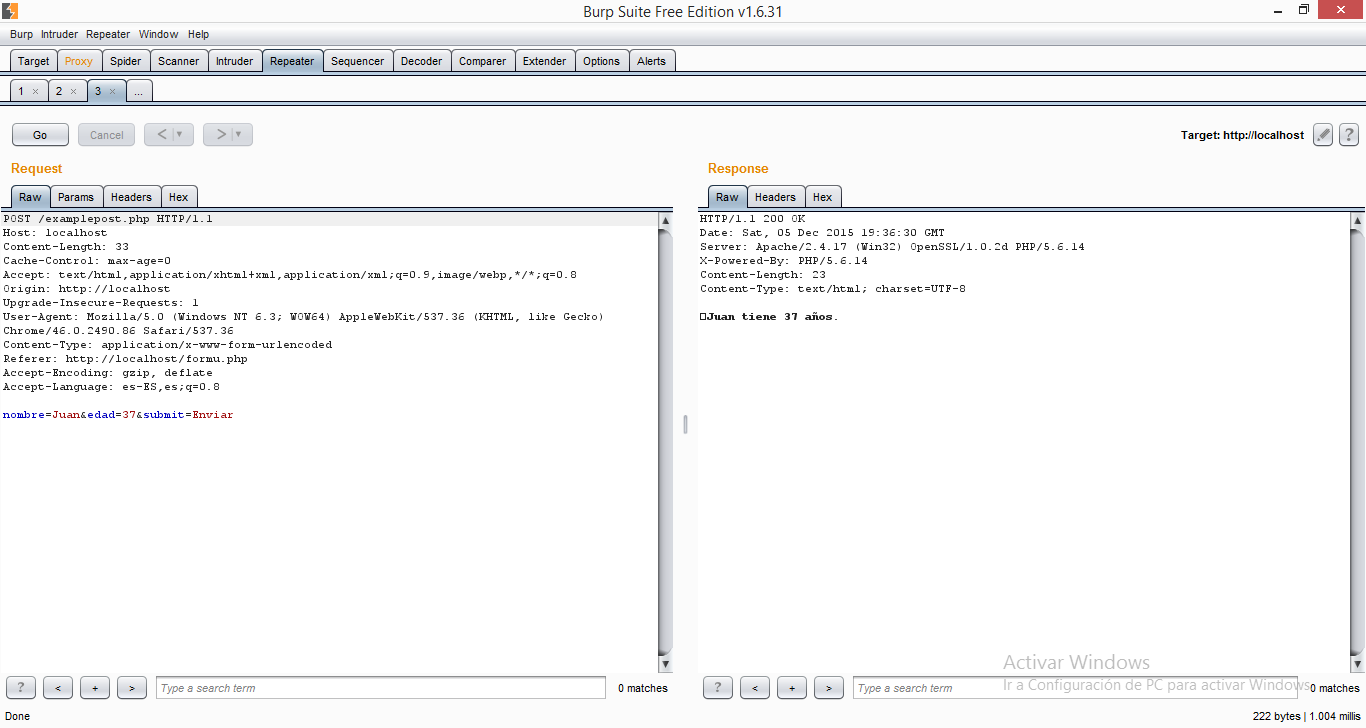The height and width of the screenshot is (728, 1366).
Task: Switch to the Options tab
Action: (602, 61)
